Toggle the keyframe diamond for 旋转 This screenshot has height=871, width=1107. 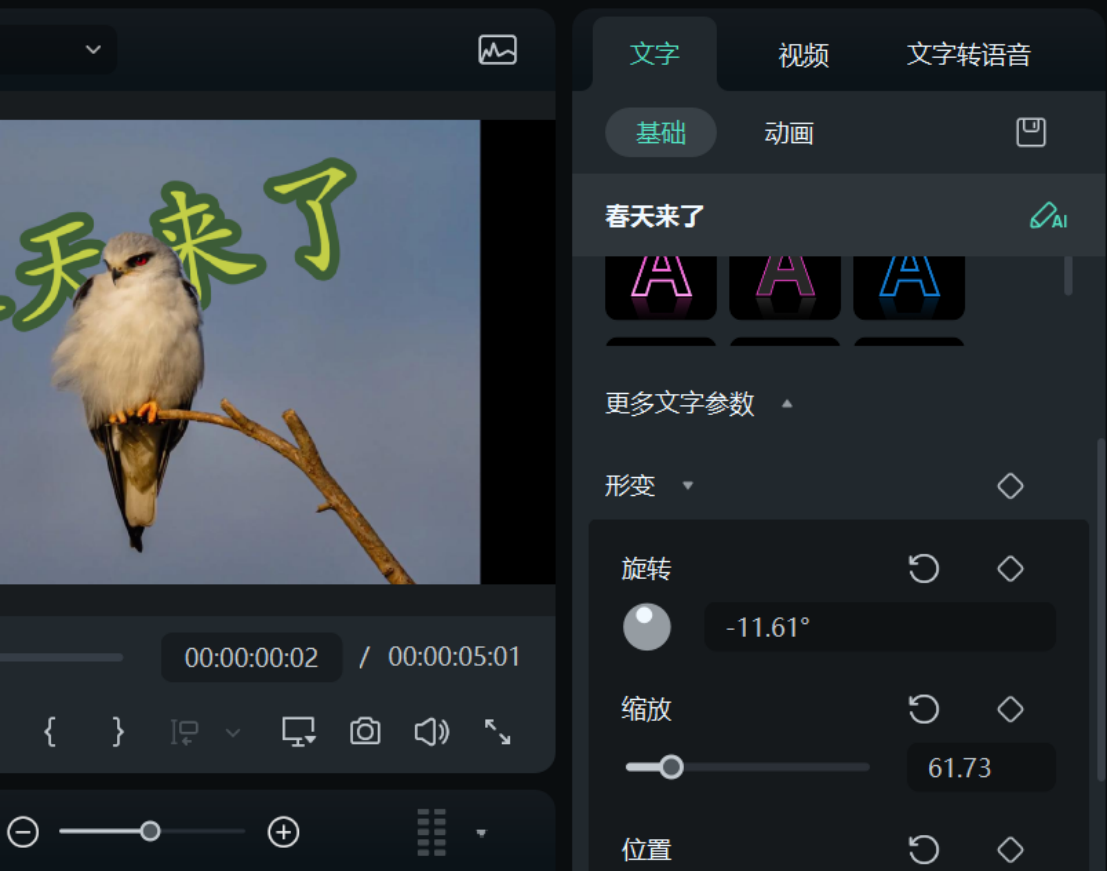click(1009, 568)
